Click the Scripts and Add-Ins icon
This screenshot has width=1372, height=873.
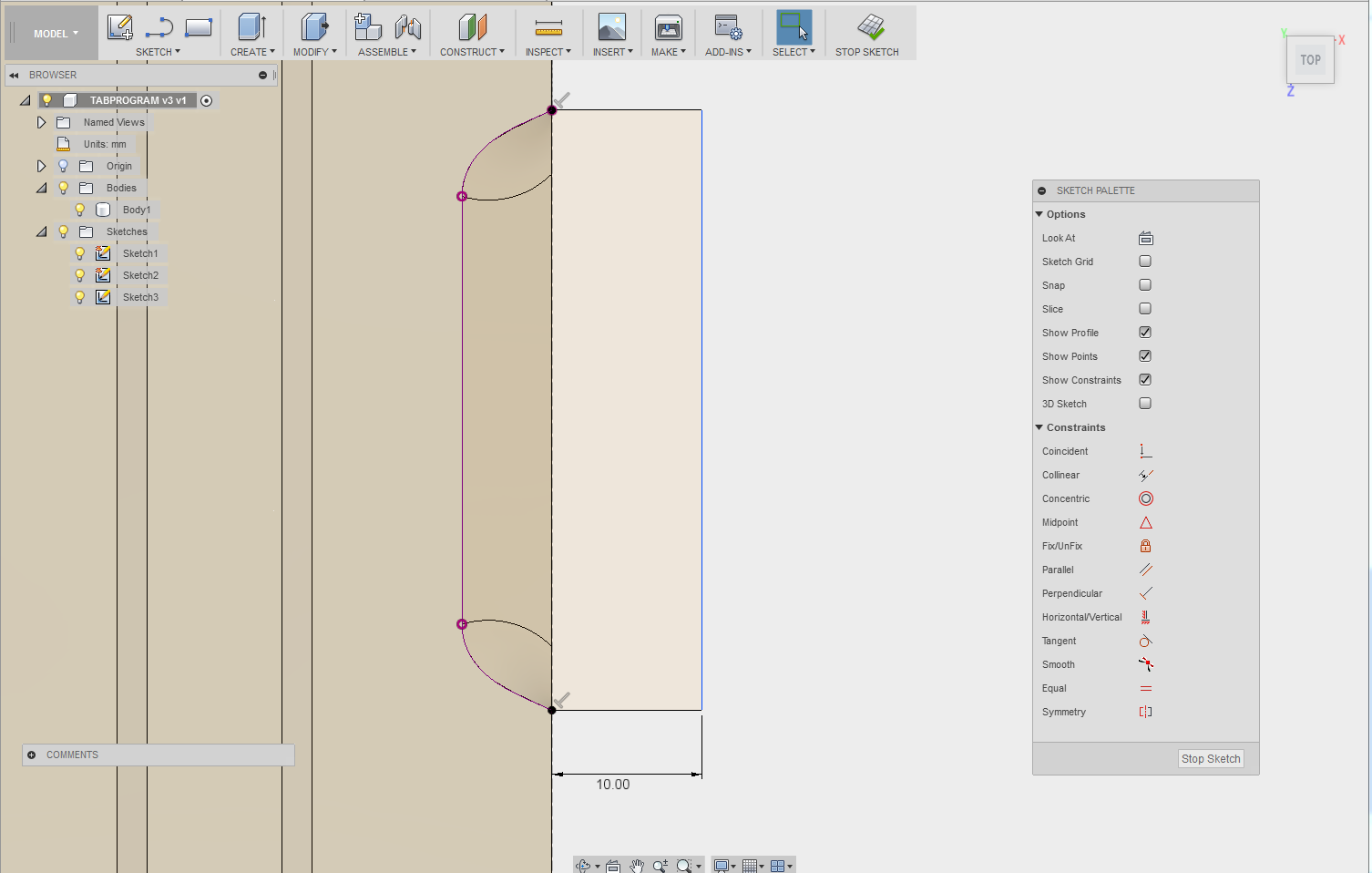click(728, 27)
